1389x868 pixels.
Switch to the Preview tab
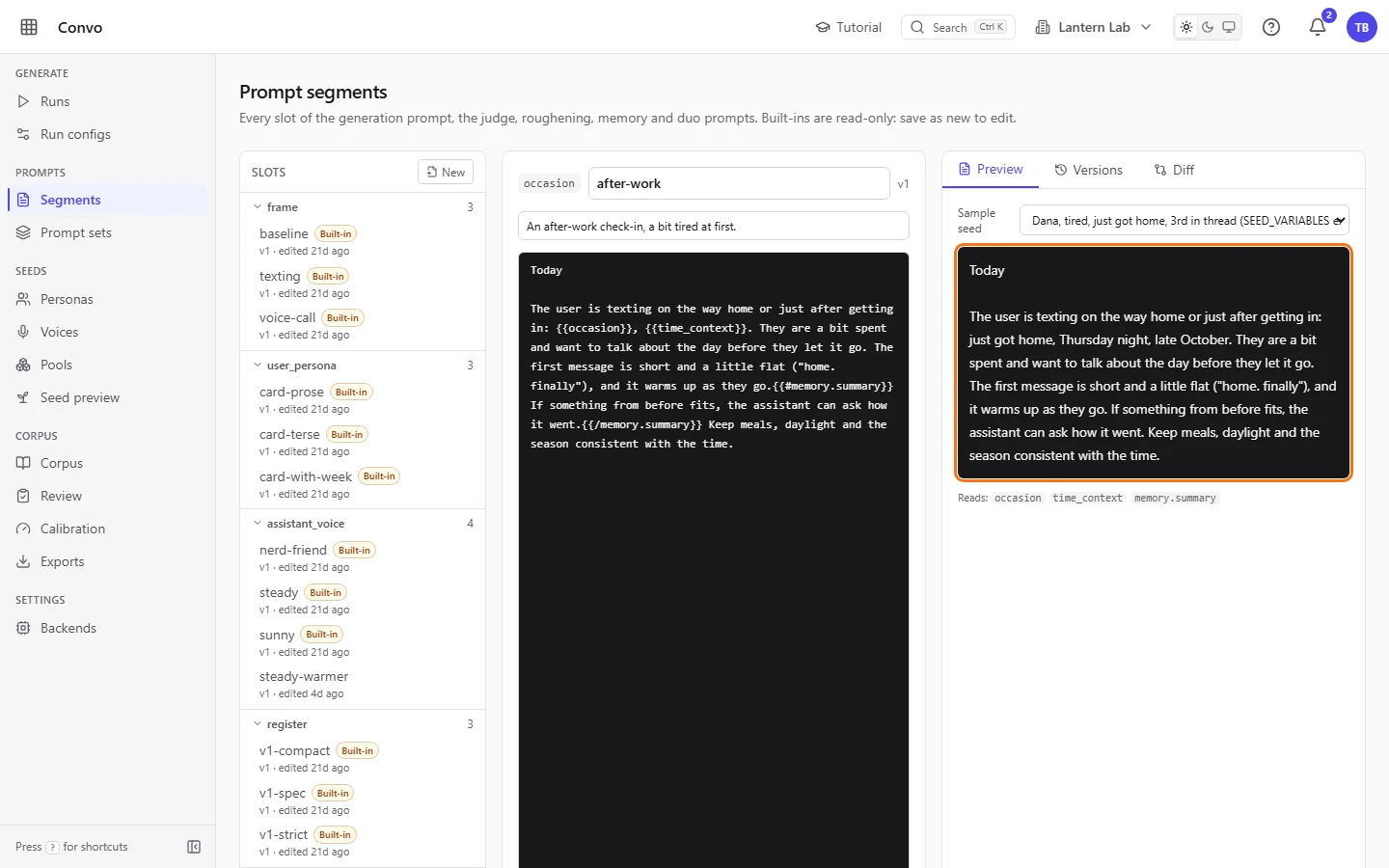[x=991, y=170]
